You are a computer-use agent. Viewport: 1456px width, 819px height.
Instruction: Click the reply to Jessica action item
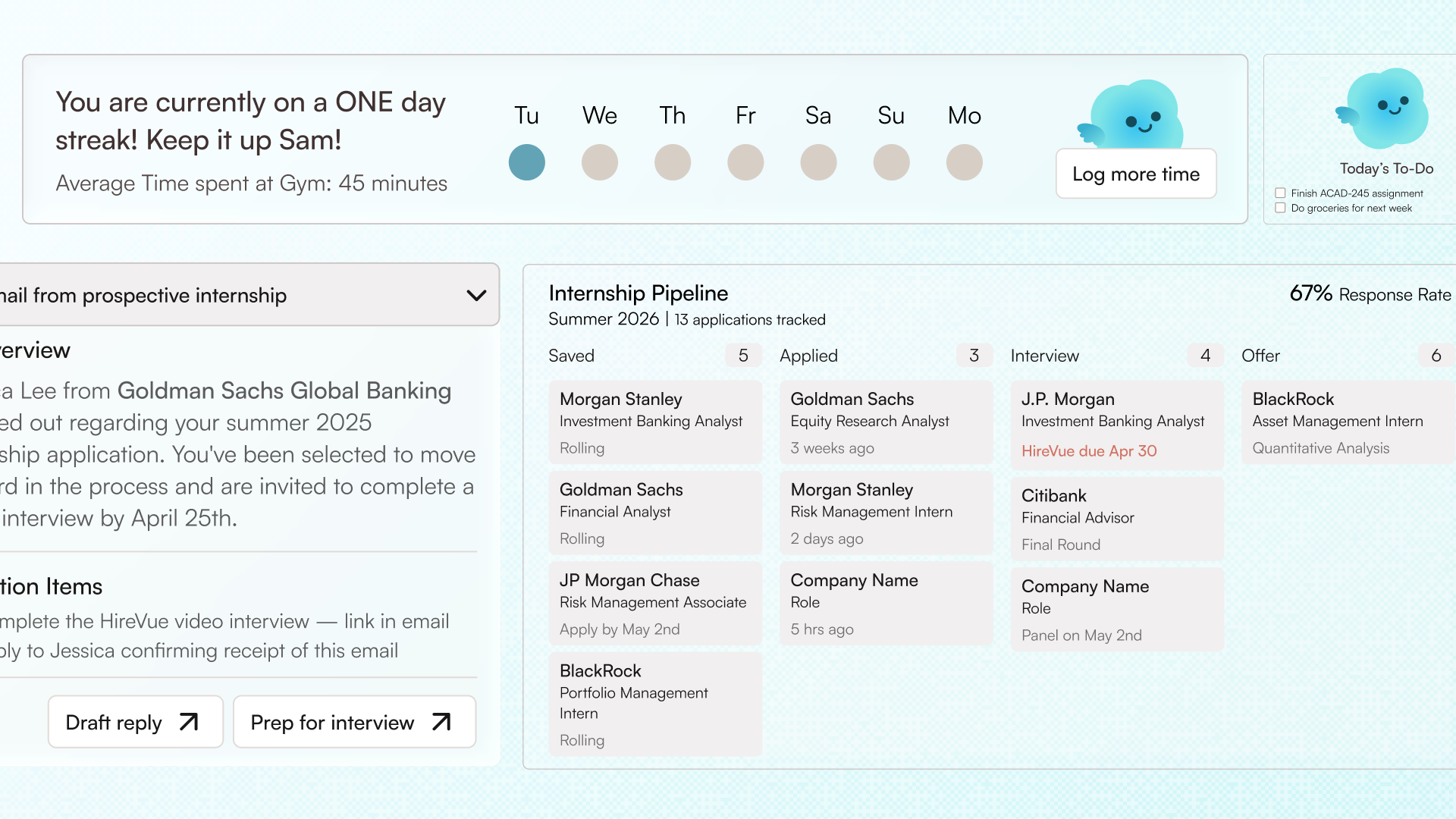pos(199,651)
